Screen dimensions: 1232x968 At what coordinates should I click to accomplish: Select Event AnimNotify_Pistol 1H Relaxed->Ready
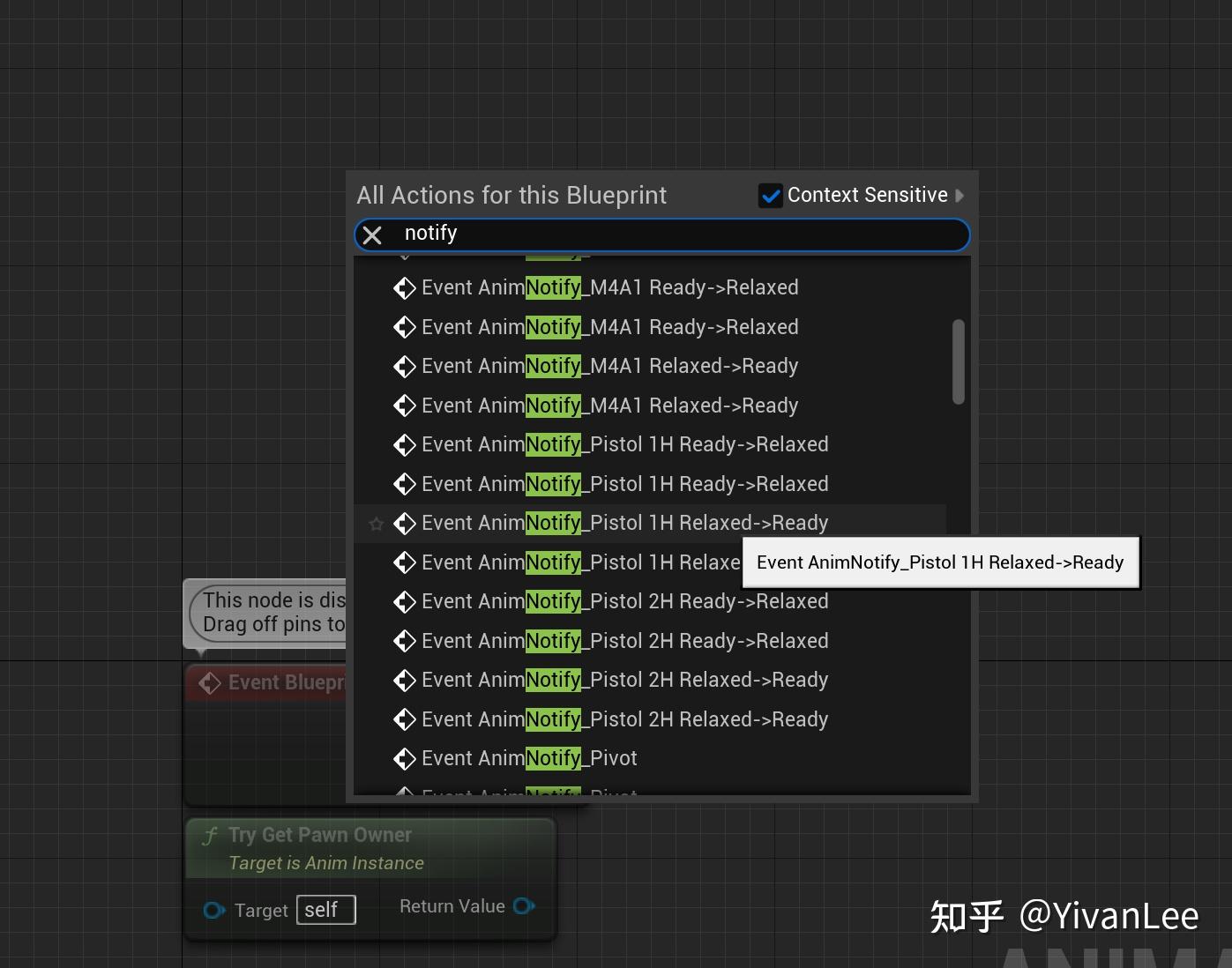624,523
